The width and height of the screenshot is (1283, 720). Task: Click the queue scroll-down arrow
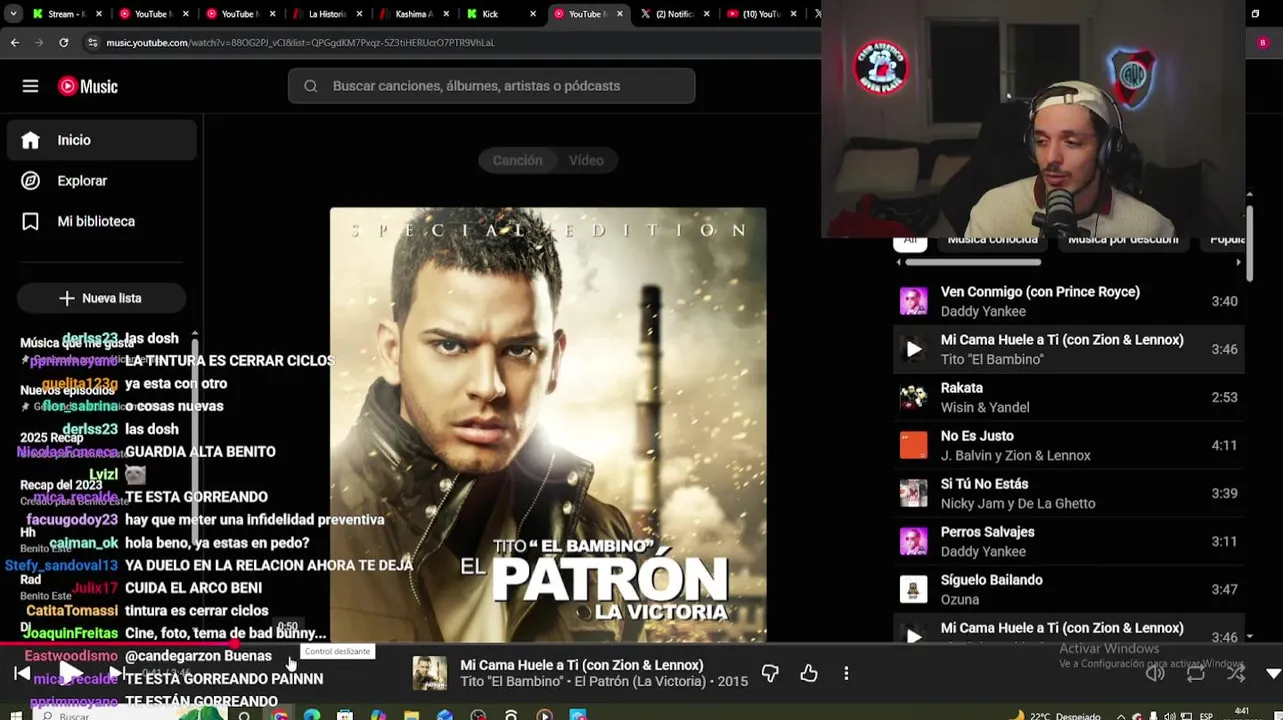(x=1249, y=636)
